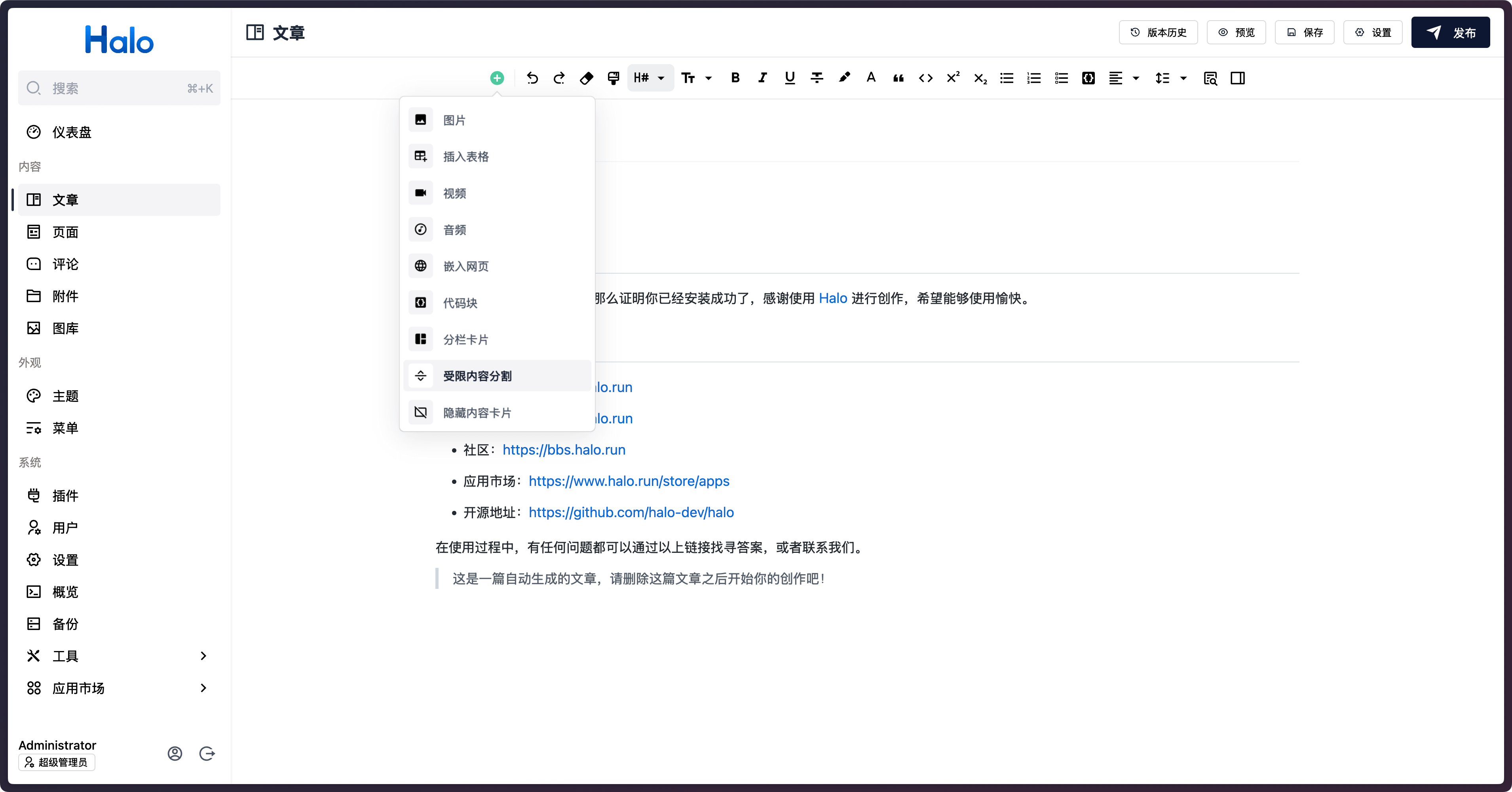Redo the last edit
The width and height of the screenshot is (1512, 792).
[559, 78]
